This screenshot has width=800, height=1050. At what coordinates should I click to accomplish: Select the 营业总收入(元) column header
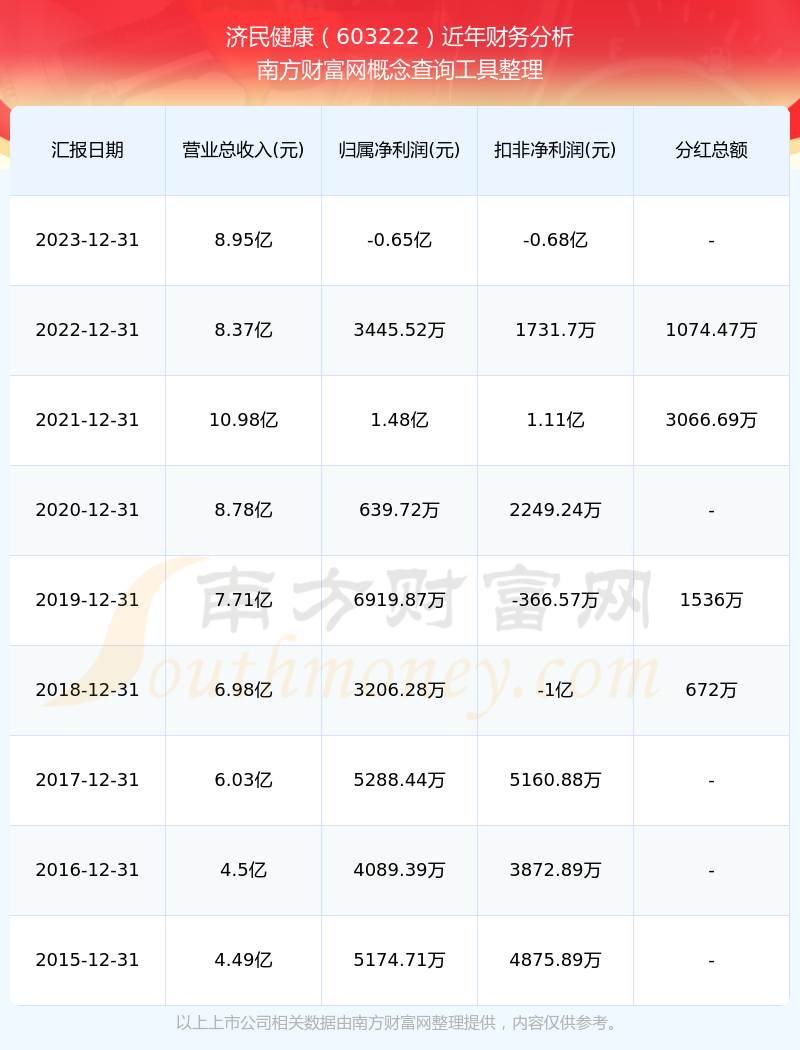pyautogui.click(x=244, y=150)
